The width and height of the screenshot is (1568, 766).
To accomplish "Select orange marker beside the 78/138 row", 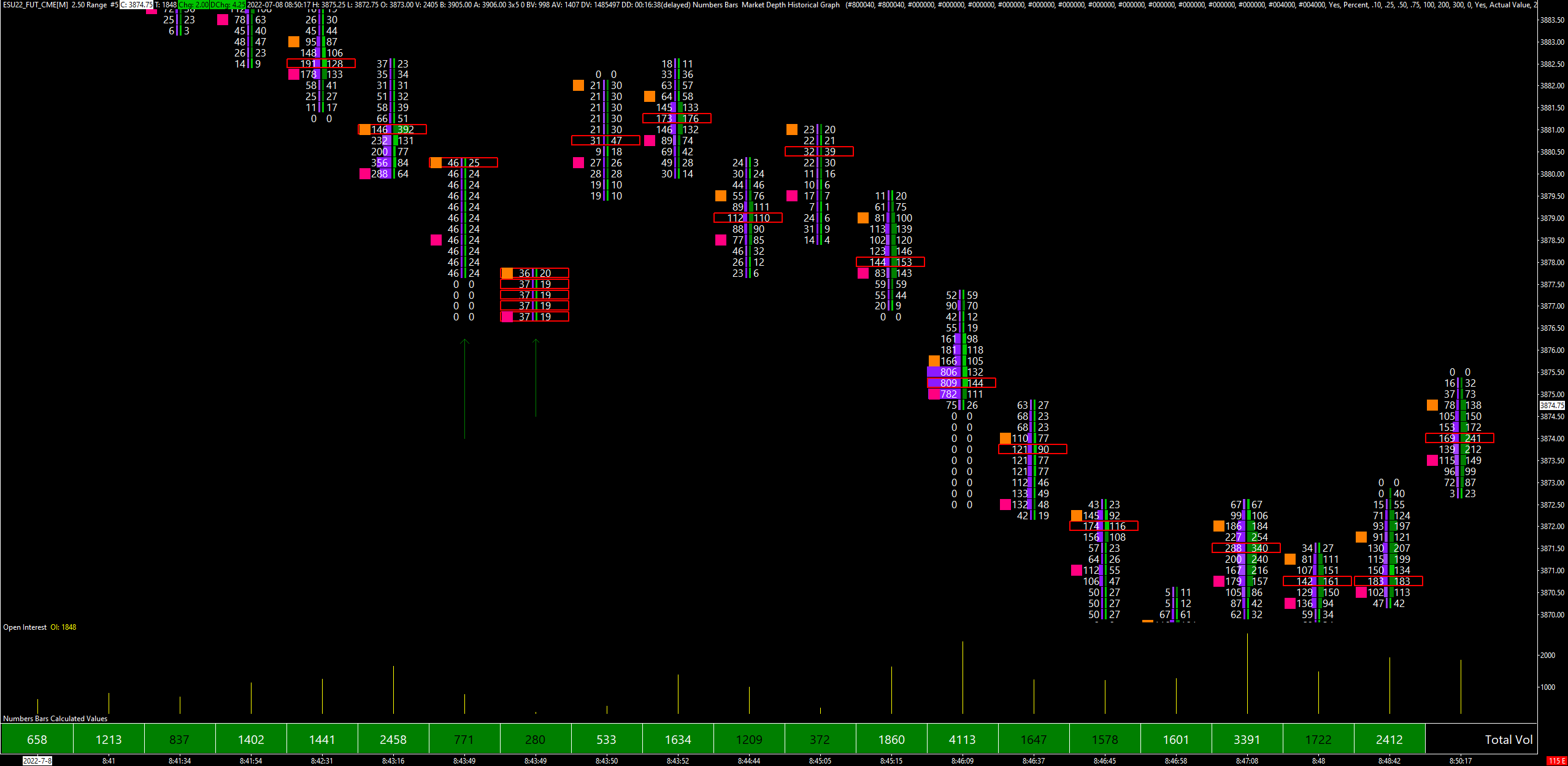I will click(1432, 405).
